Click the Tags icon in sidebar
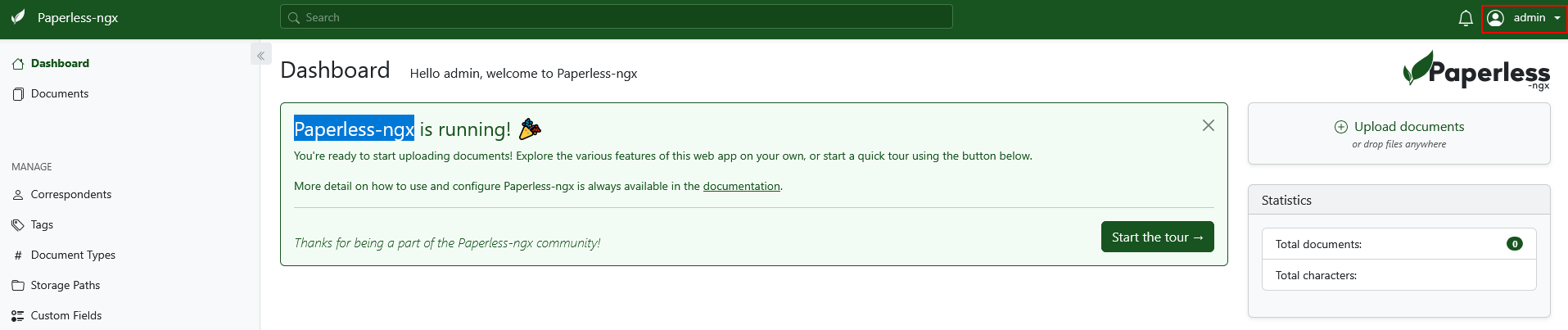1568x330 pixels. coord(18,224)
